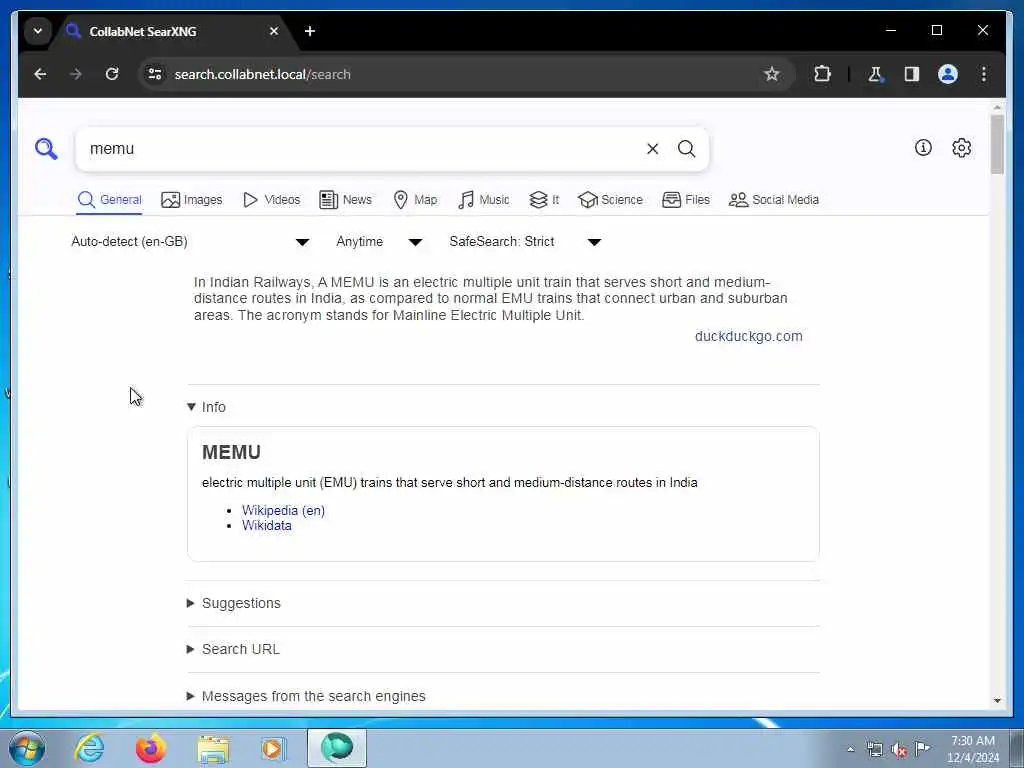Click the page vertical scrollbar thumb
The image size is (1024, 768).
[x=997, y=144]
